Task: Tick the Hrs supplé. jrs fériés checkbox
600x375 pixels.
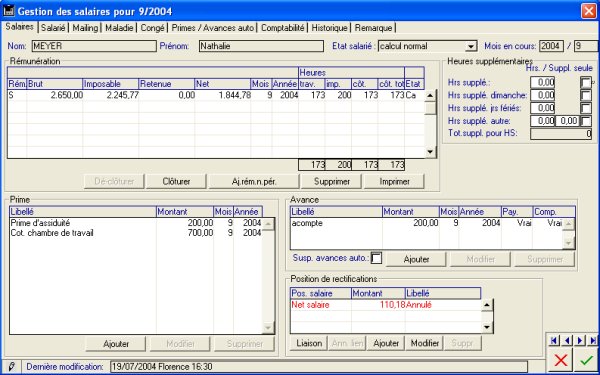Action: pos(586,108)
